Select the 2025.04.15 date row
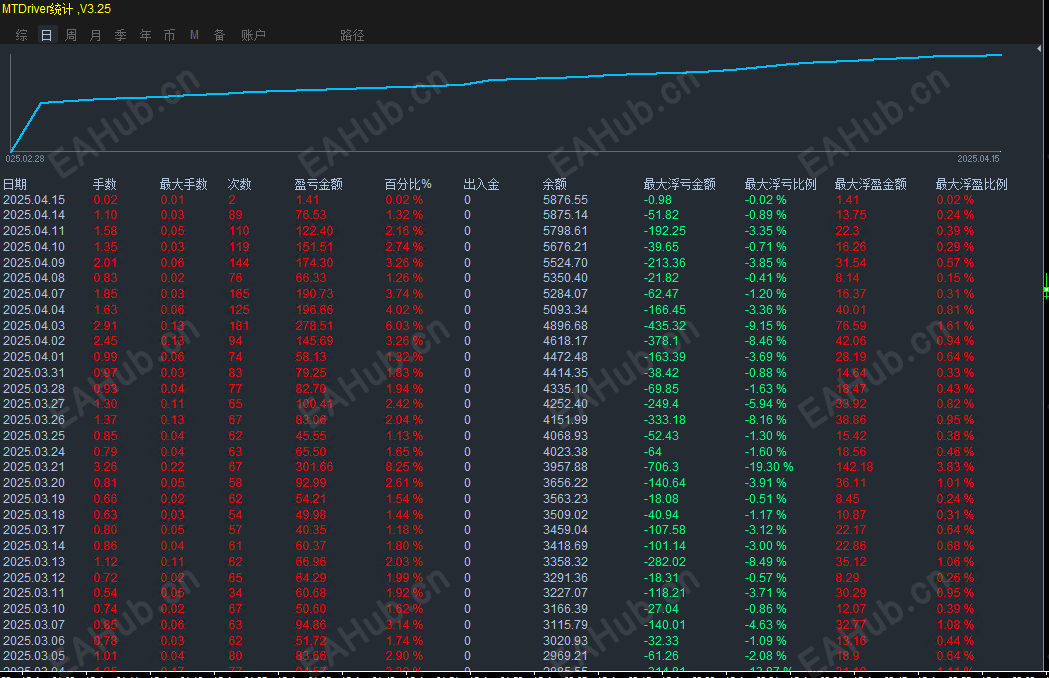Viewport: 1049px width, 678px height. 34,200
